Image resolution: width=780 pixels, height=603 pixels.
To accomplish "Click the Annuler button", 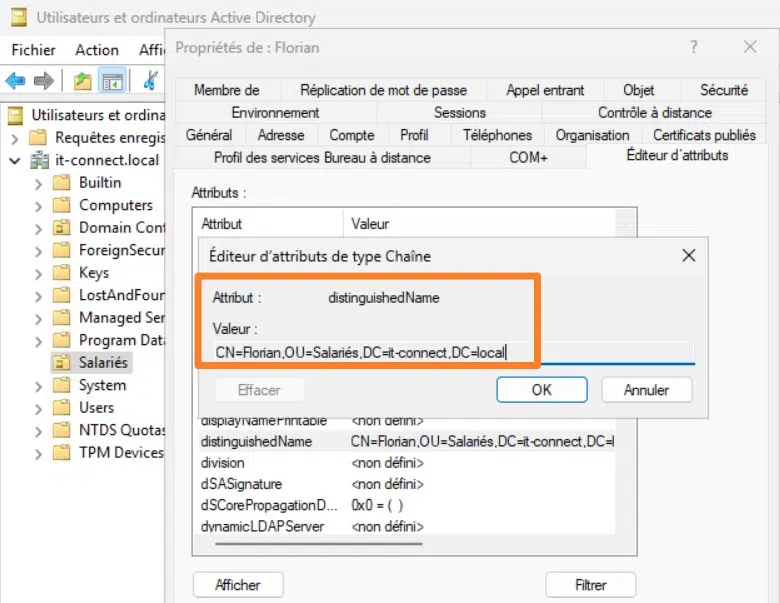I will click(646, 390).
